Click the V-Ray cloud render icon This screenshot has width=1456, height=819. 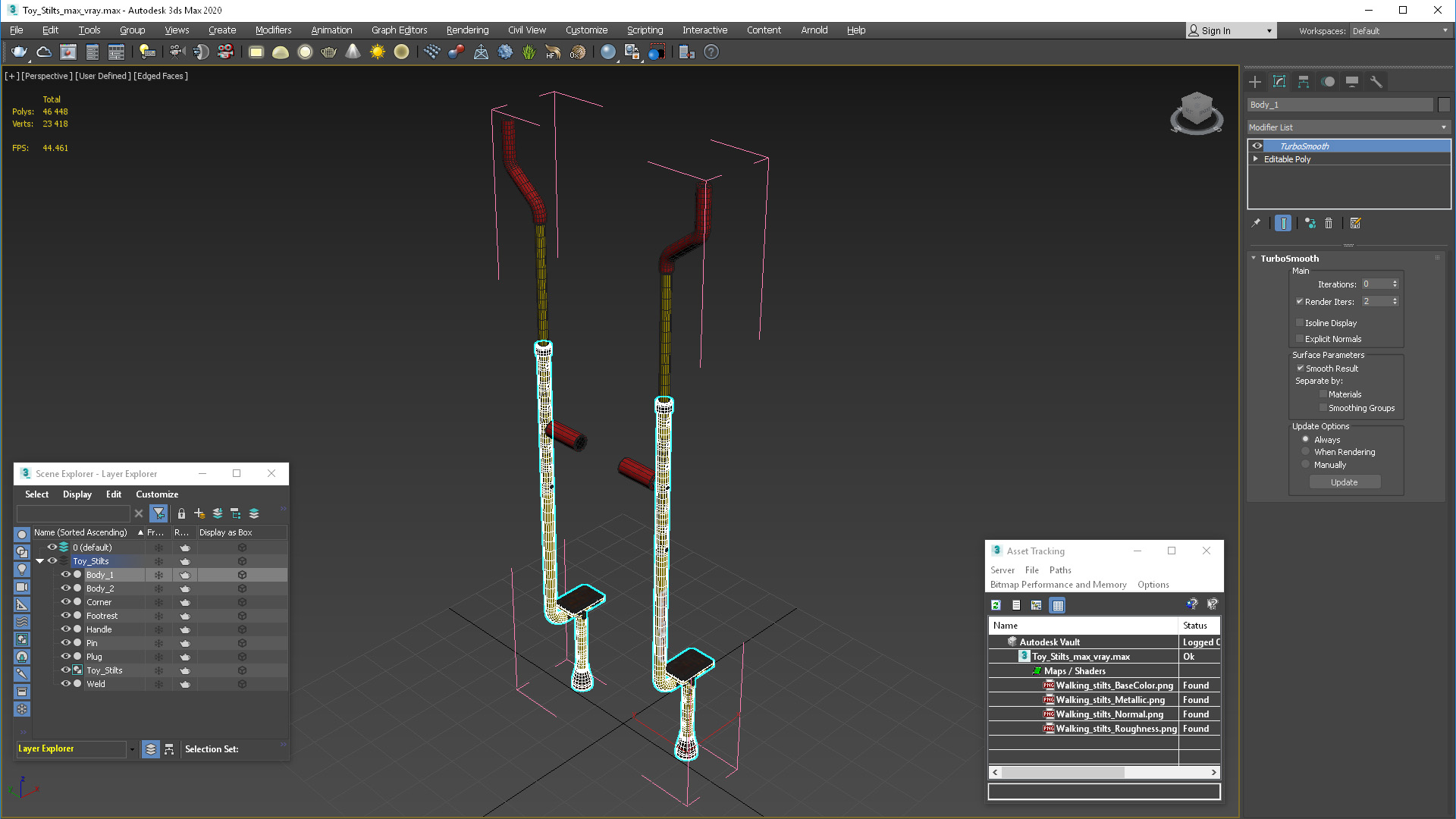(x=44, y=52)
